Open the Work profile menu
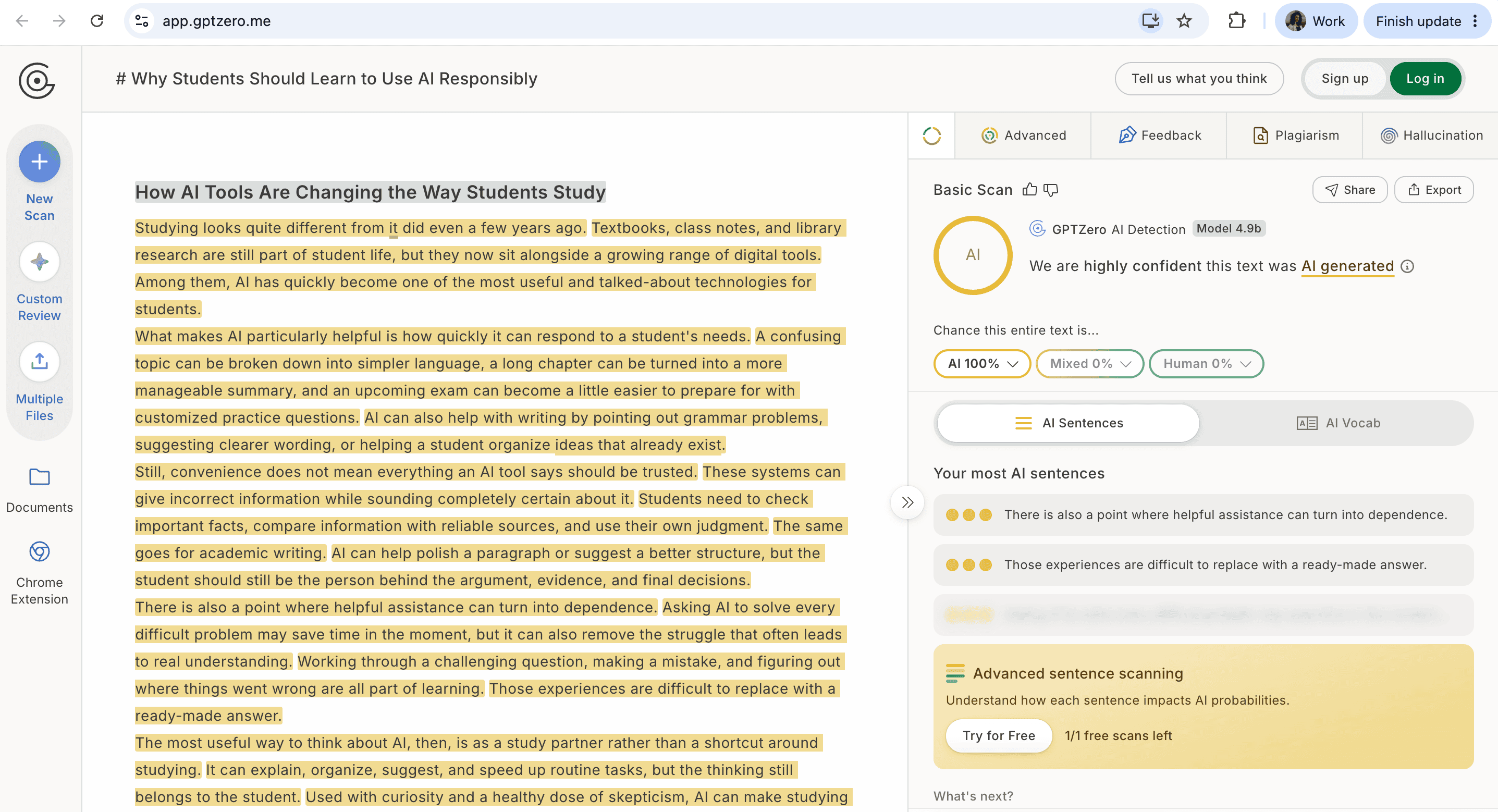The width and height of the screenshot is (1498, 812). 1316,21
